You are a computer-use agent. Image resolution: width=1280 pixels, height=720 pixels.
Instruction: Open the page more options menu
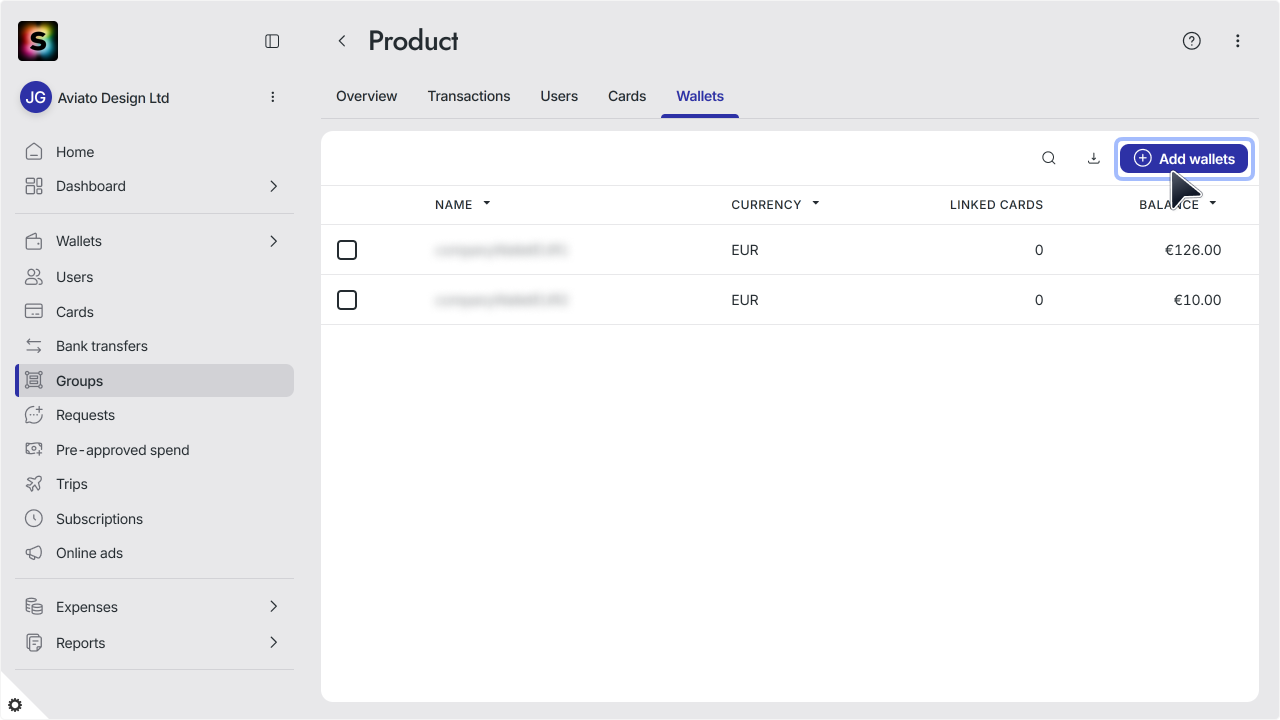pos(1238,41)
